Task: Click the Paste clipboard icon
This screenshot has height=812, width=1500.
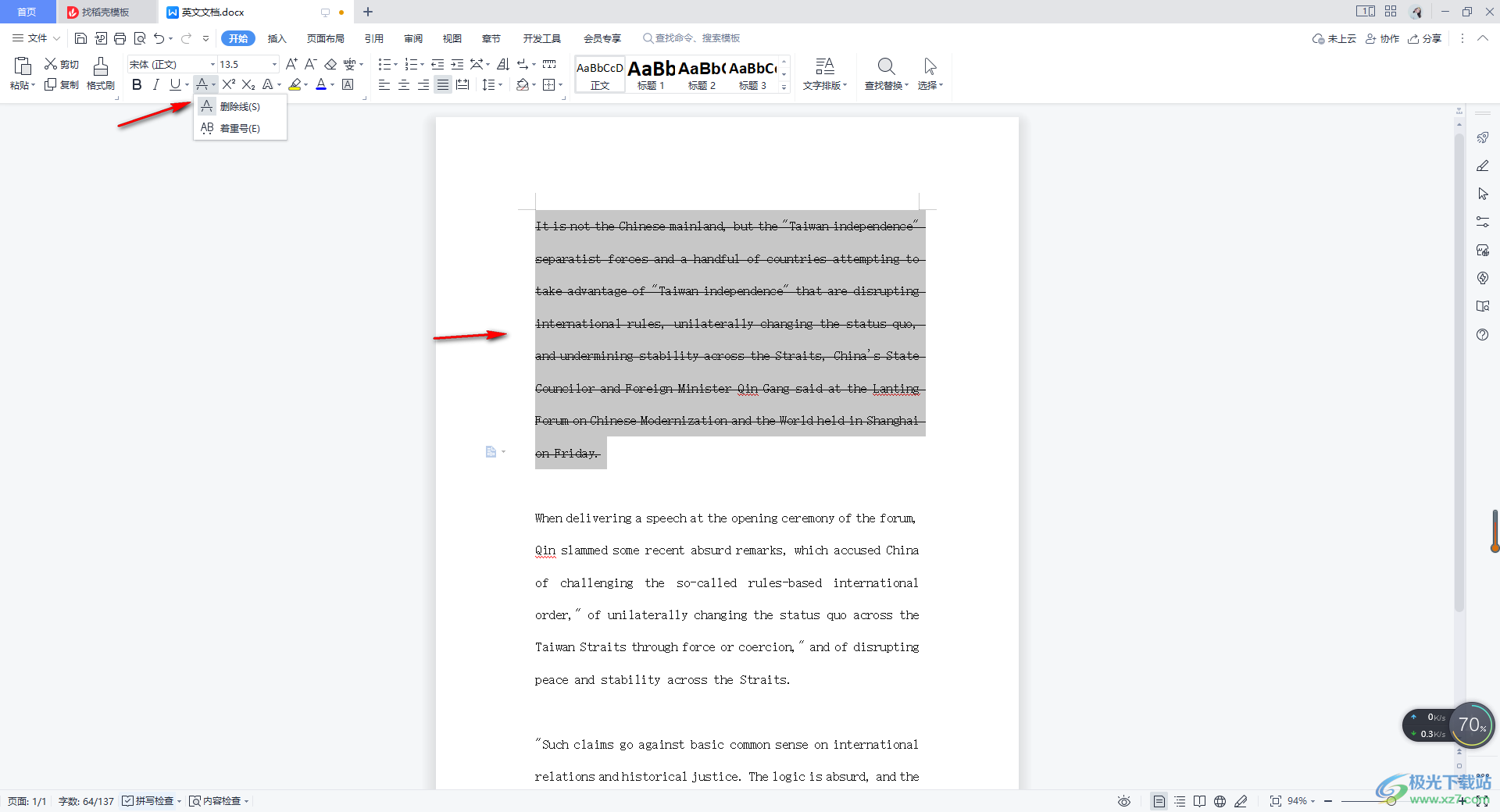Action: tap(22, 66)
